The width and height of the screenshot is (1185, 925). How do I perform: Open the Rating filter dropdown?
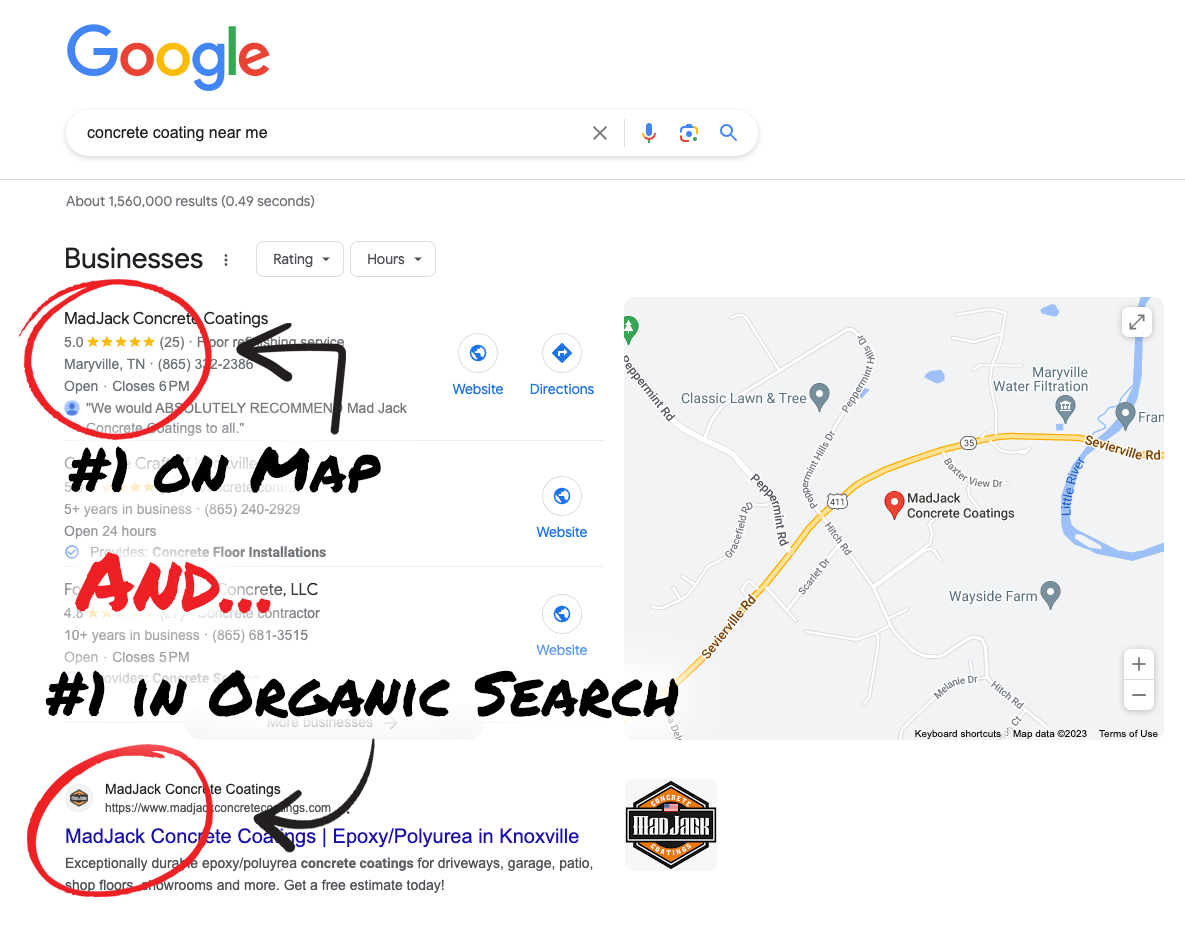(300, 259)
